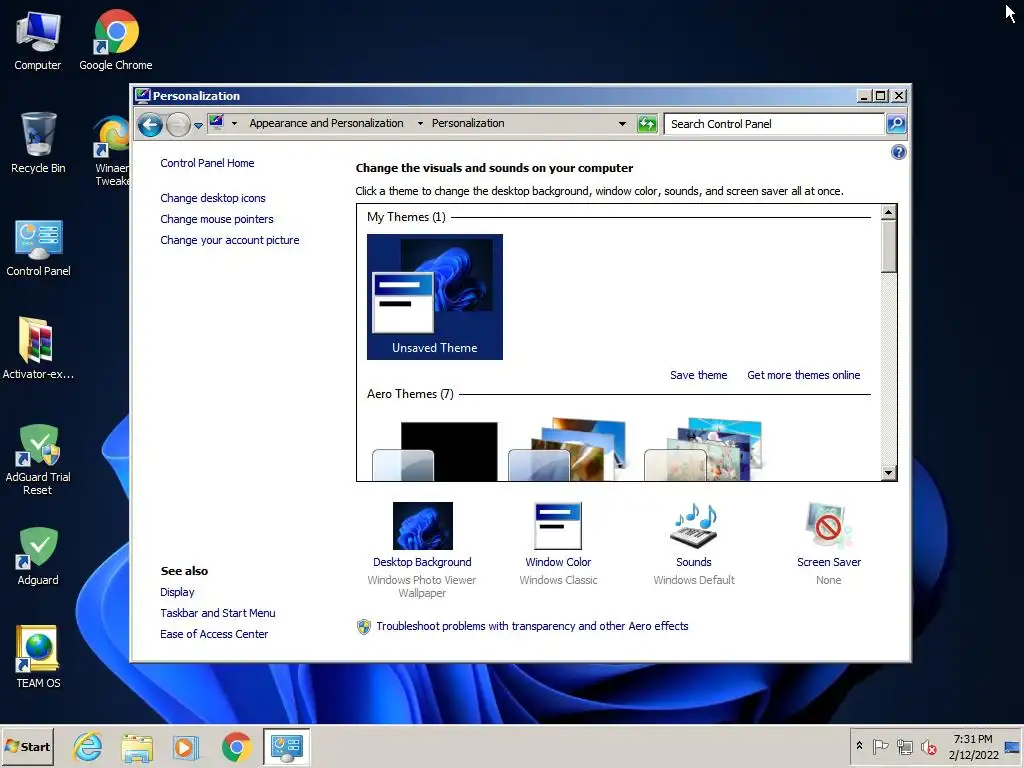Click the themes list scroll down arrow
Screen dimensions: 1024x768
click(888, 473)
